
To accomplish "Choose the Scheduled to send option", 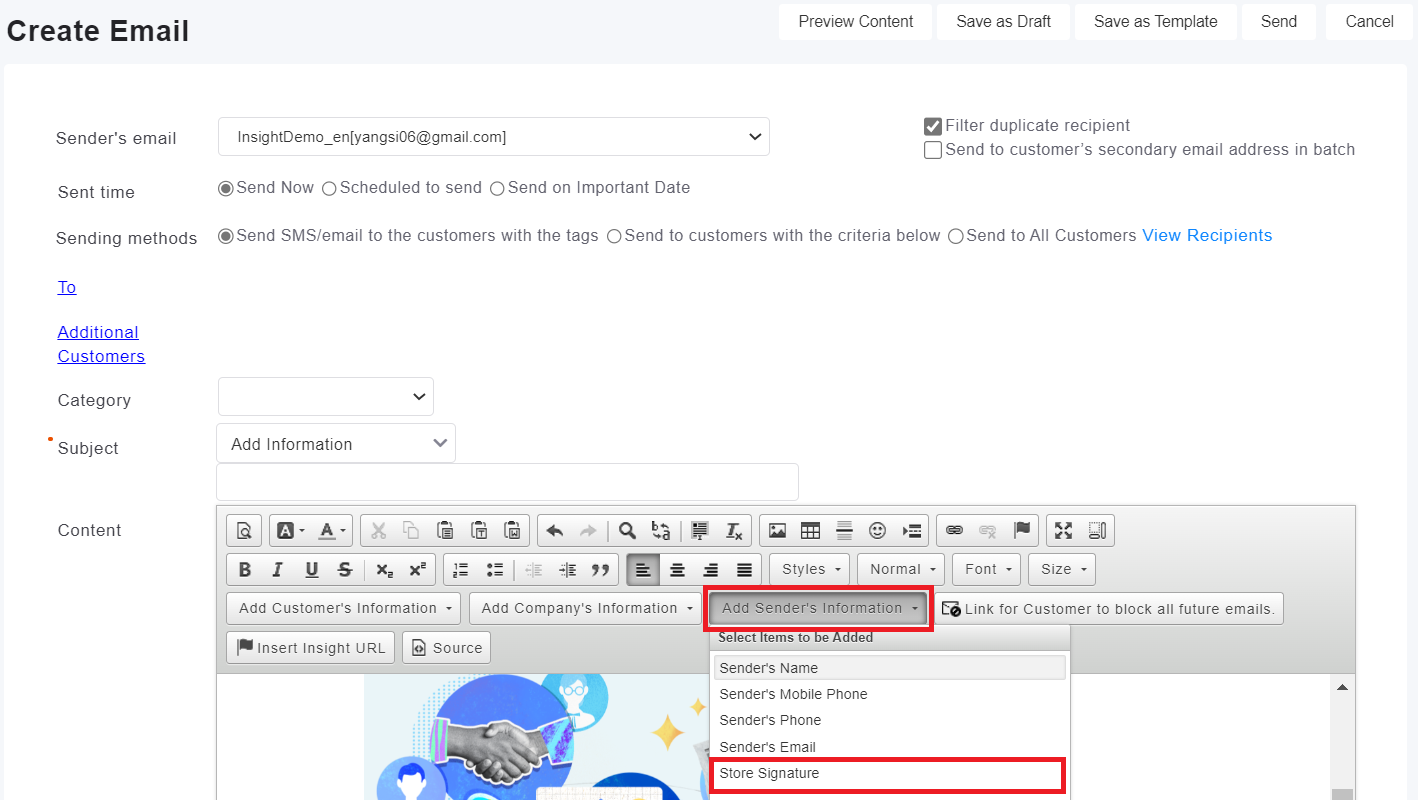I will [330, 188].
